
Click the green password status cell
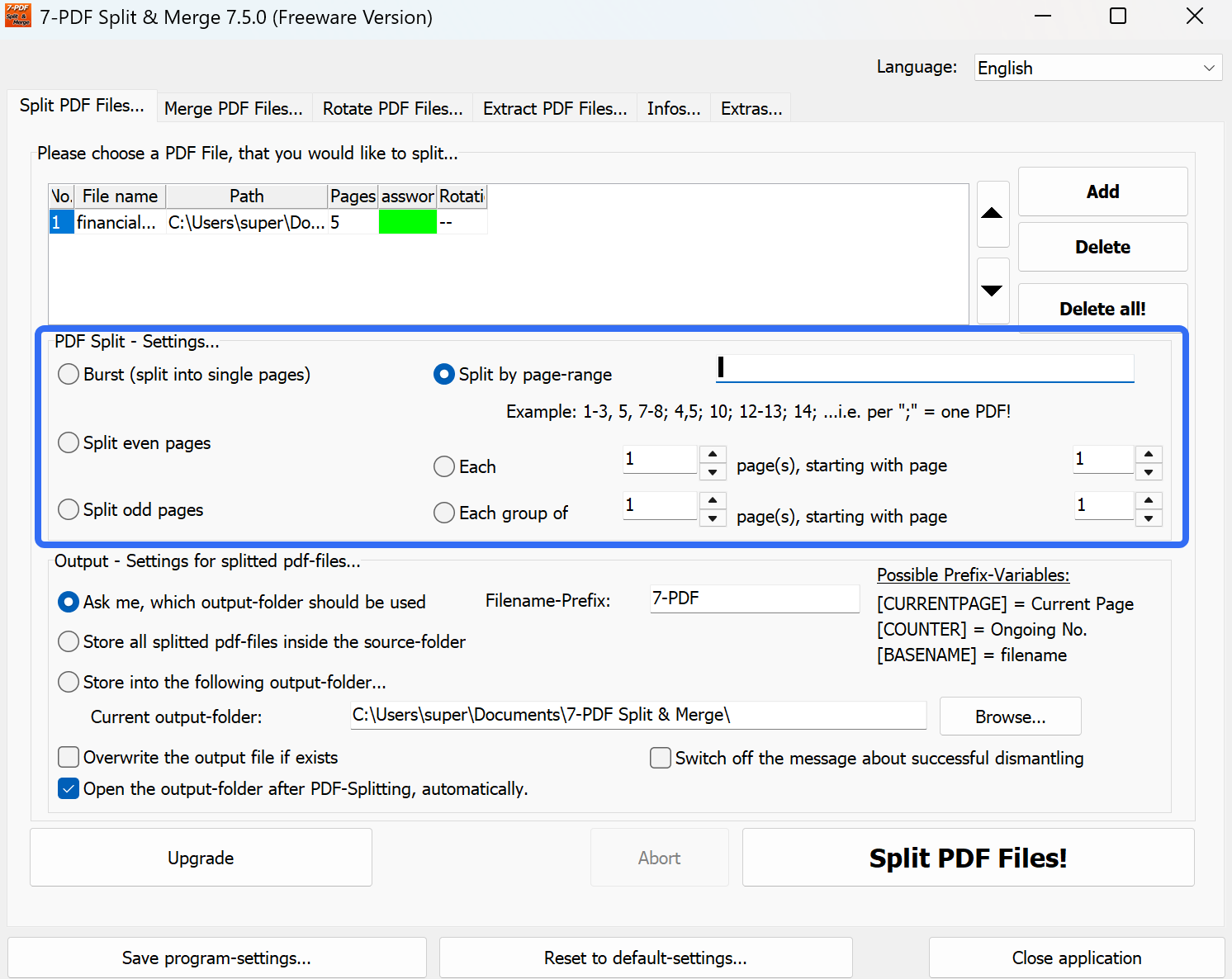[x=408, y=222]
